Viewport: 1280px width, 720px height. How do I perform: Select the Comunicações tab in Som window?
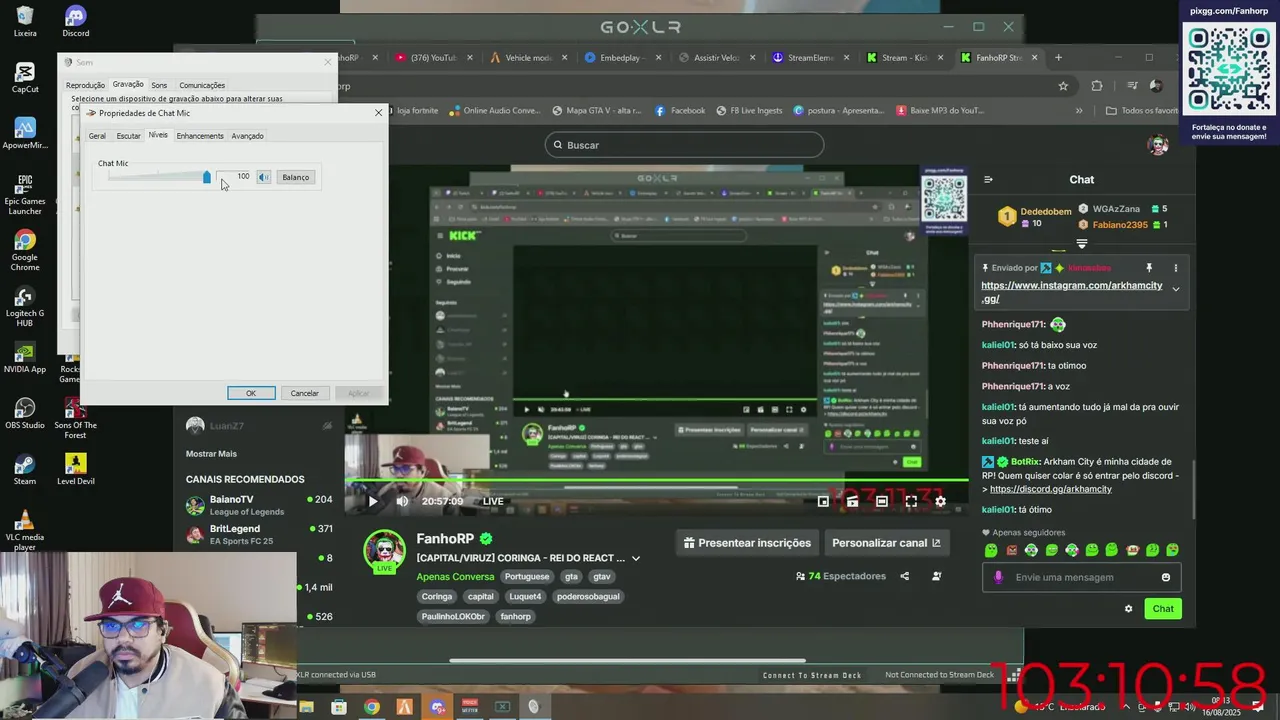click(x=202, y=85)
